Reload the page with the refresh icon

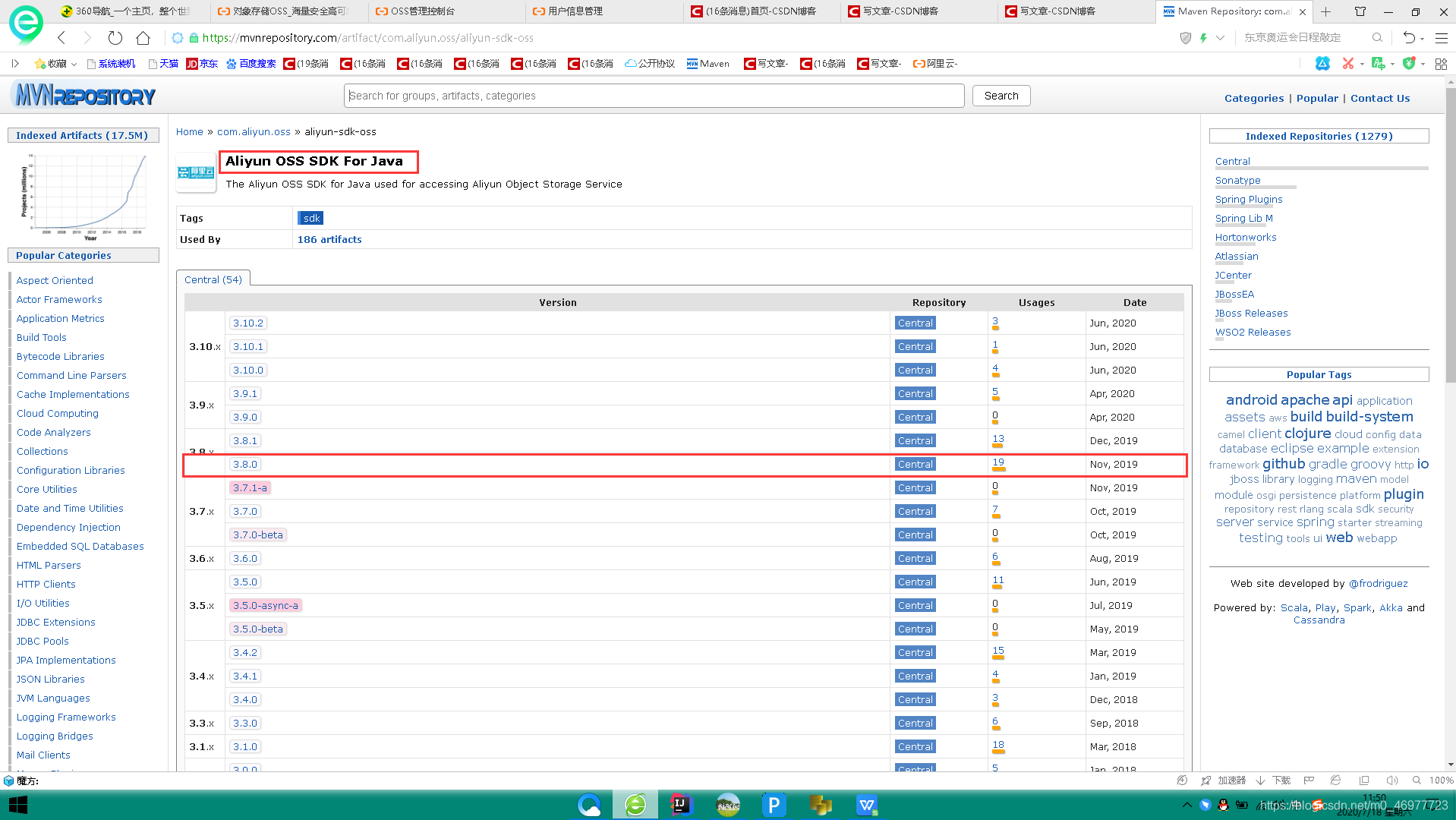coord(115,38)
